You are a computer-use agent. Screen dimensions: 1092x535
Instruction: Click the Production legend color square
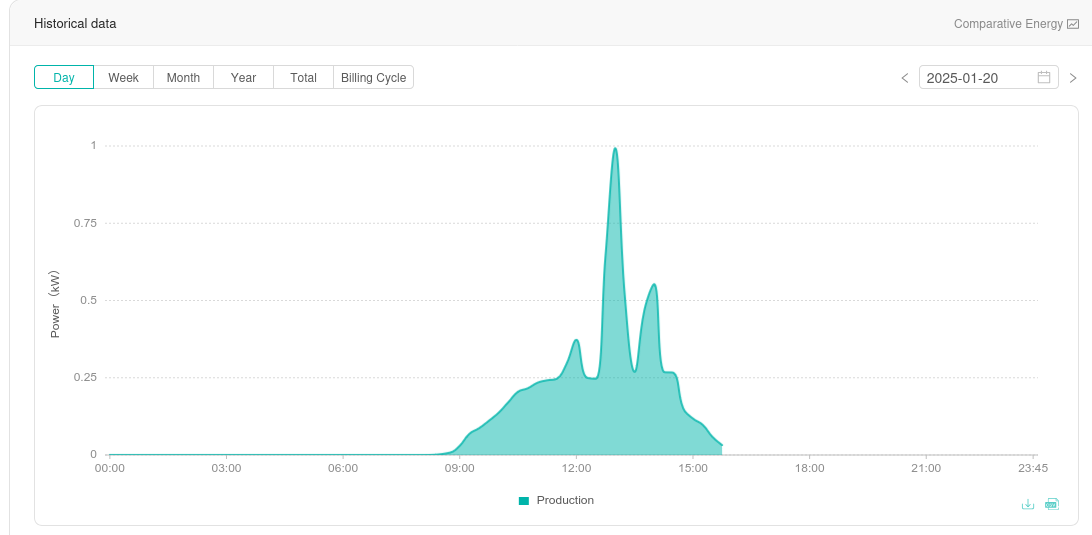[x=524, y=501]
